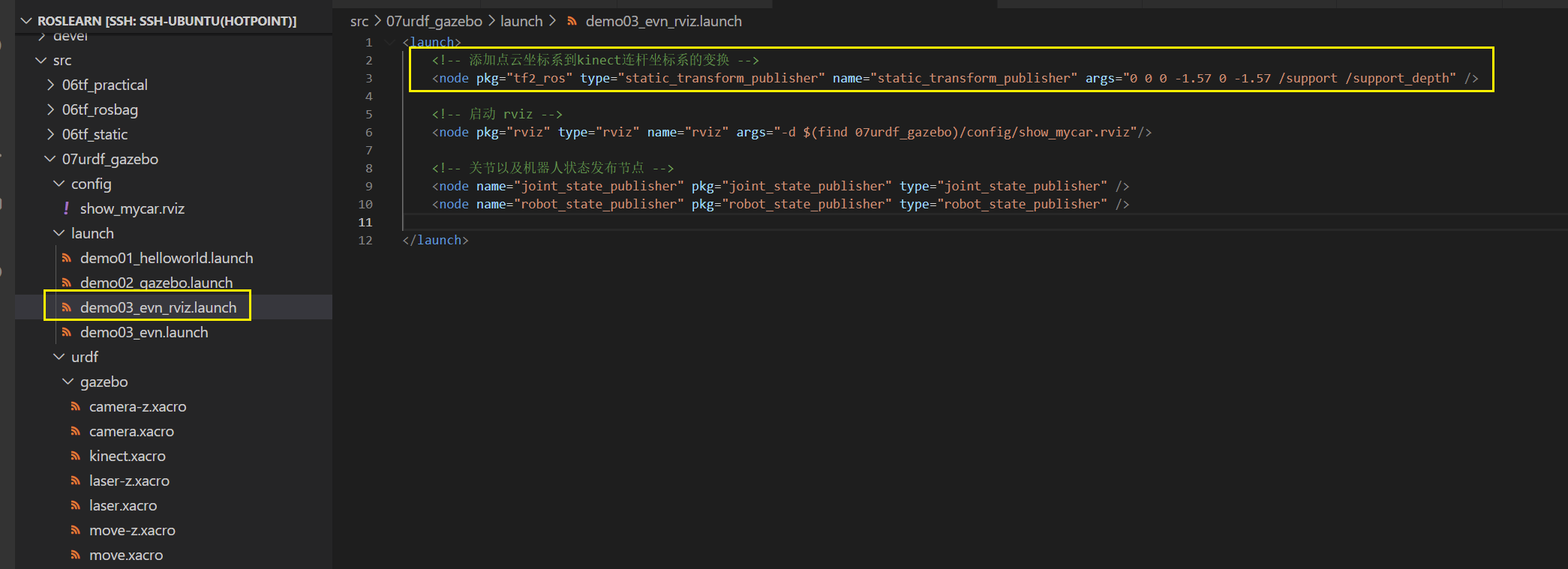Click the laser.xacro file icon
The image size is (1568, 569).
(x=76, y=505)
